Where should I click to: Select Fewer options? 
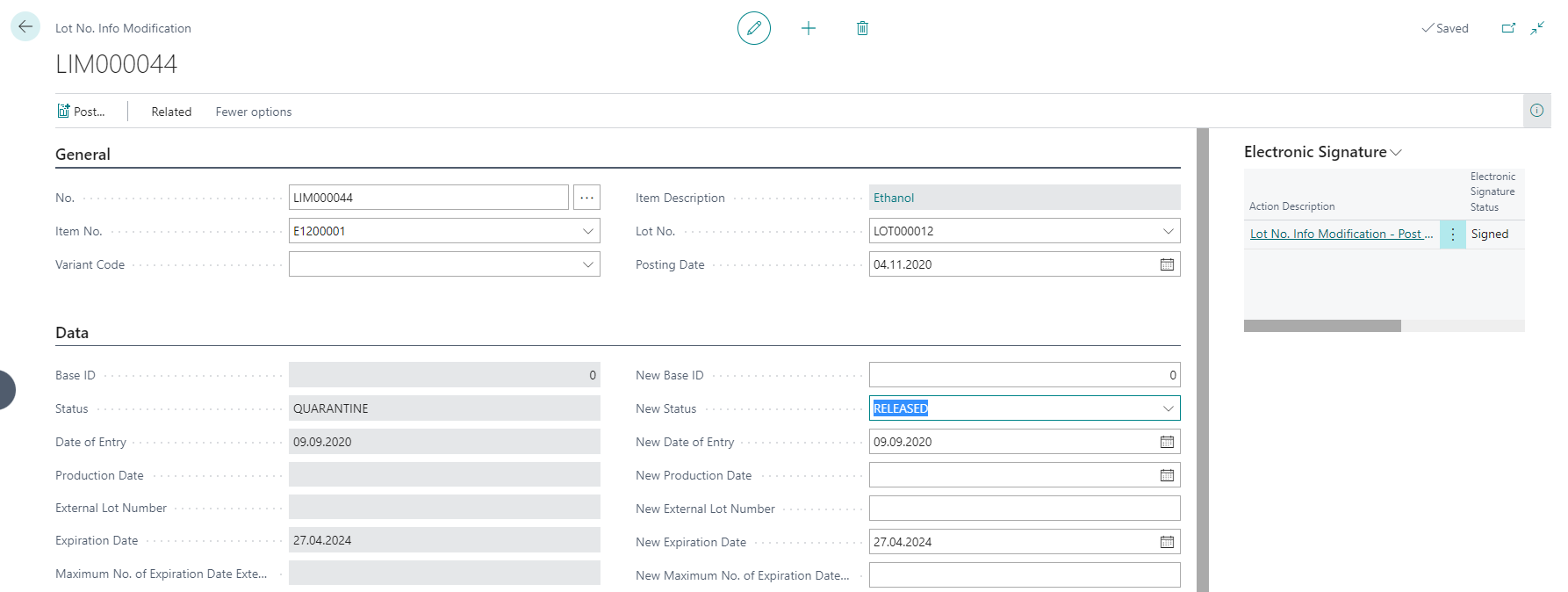pos(254,112)
